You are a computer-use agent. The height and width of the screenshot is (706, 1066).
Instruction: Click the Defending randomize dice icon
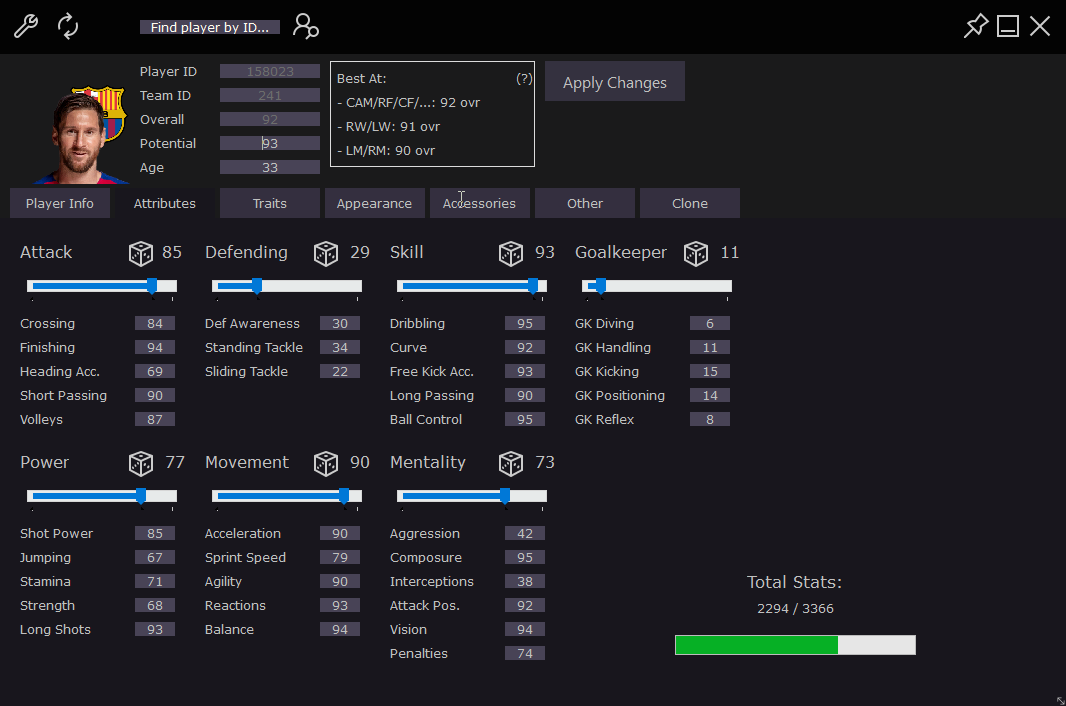click(x=326, y=253)
